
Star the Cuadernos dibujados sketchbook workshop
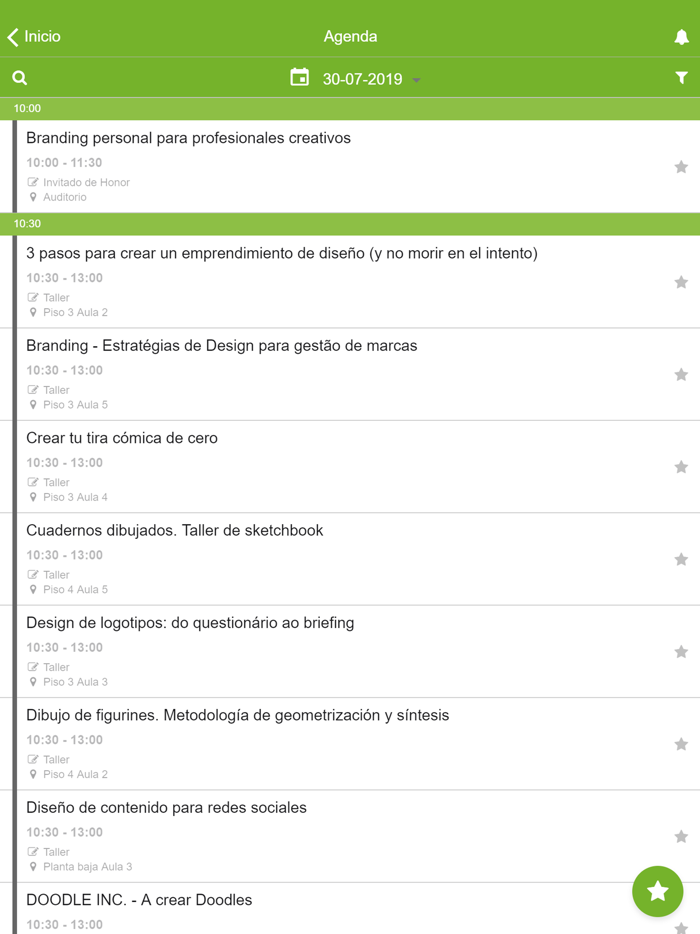coord(681,559)
